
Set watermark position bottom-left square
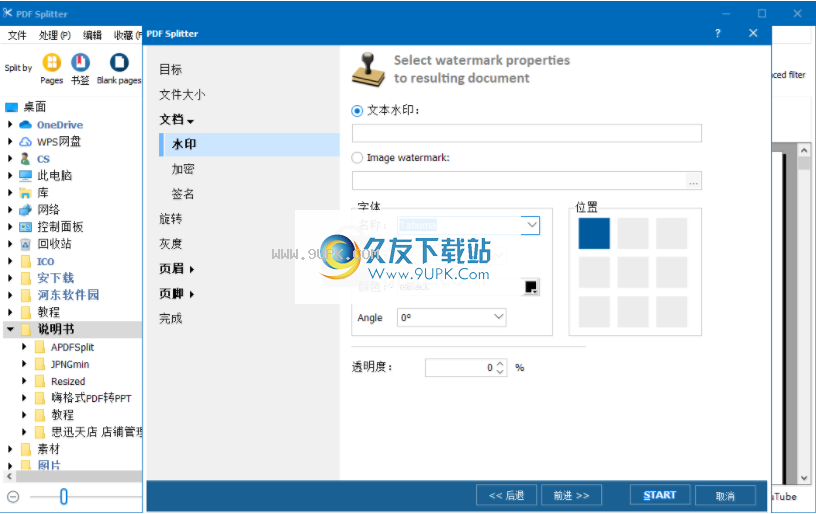(594, 312)
